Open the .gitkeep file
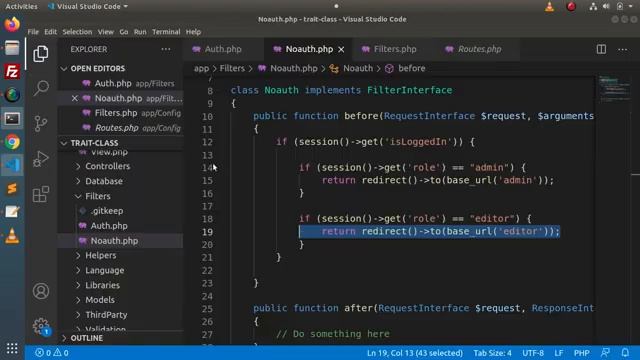Viewport: 640px width, 360px height. pyautogui.click(x=107, y=211)
